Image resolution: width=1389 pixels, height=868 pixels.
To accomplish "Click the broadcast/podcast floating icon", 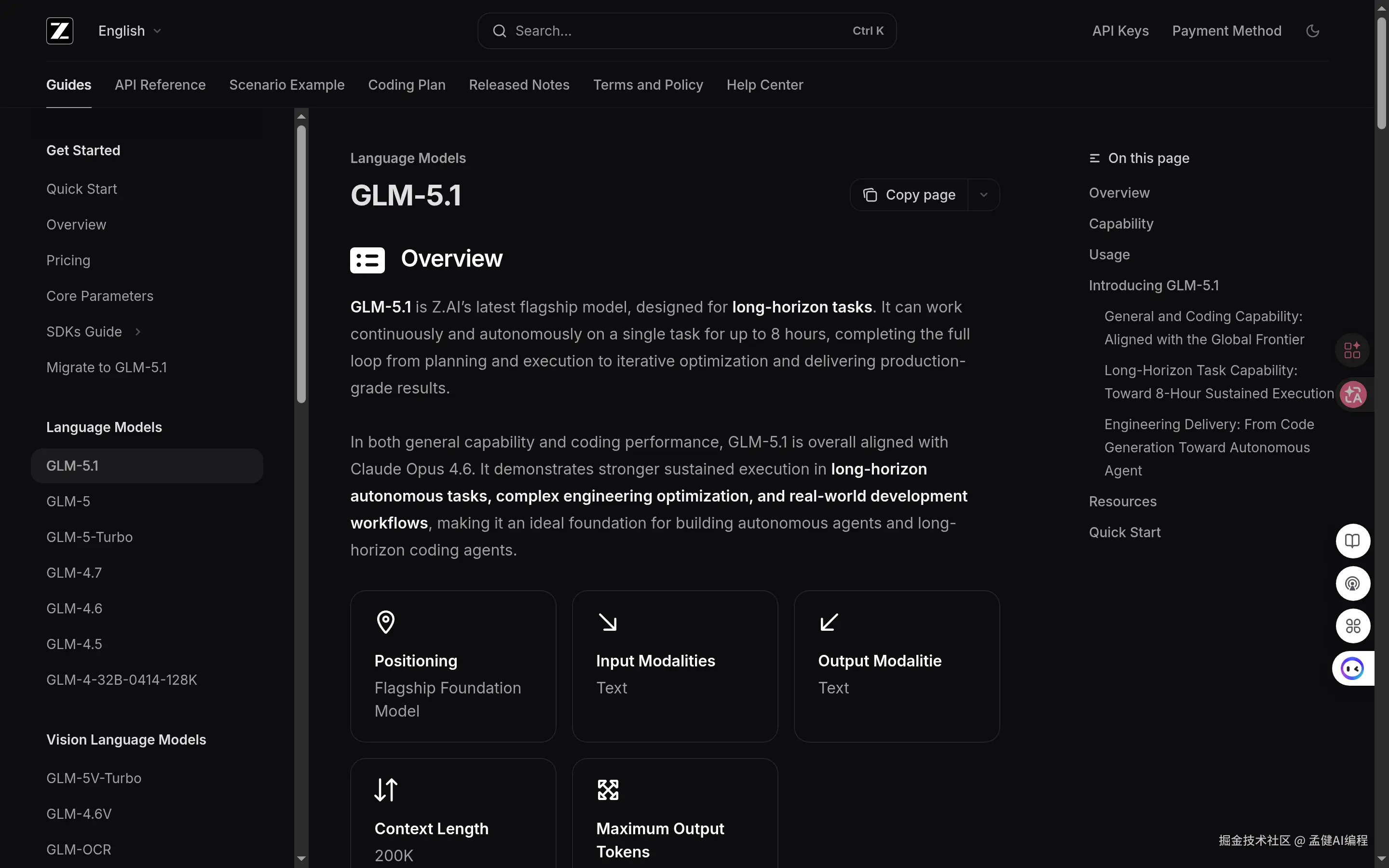I will point(1352,583).
